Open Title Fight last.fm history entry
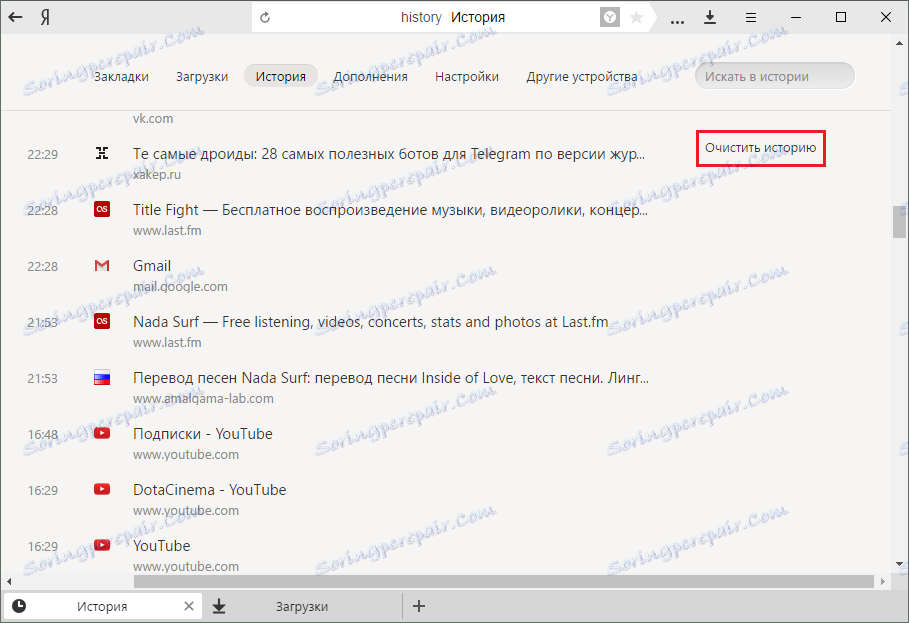 [x=390, y=210]
